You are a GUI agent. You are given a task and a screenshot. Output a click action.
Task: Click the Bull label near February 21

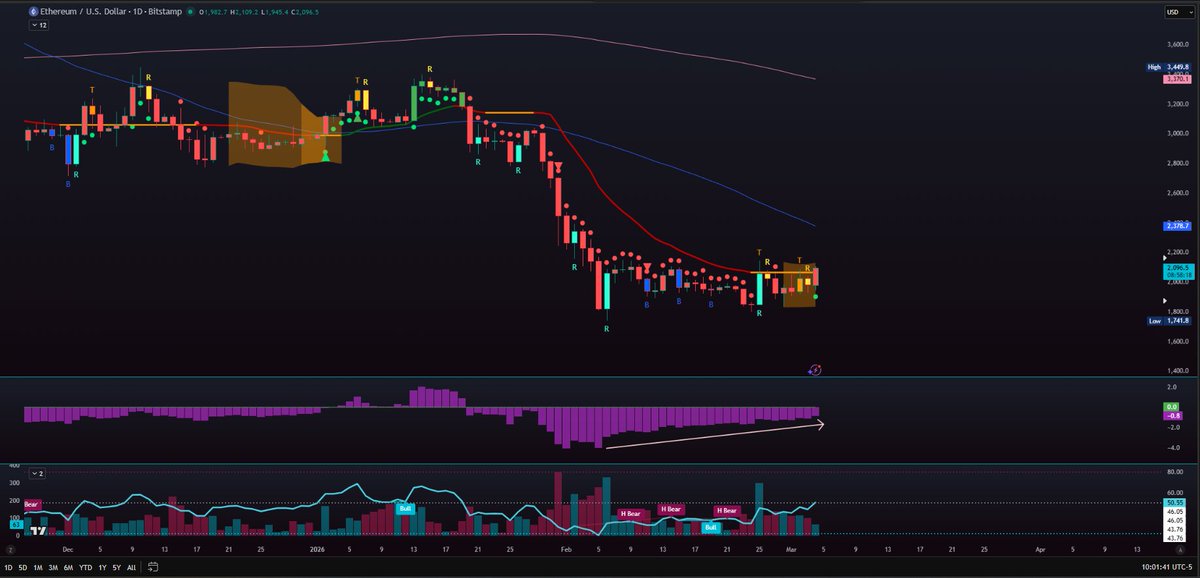(712, 527)
